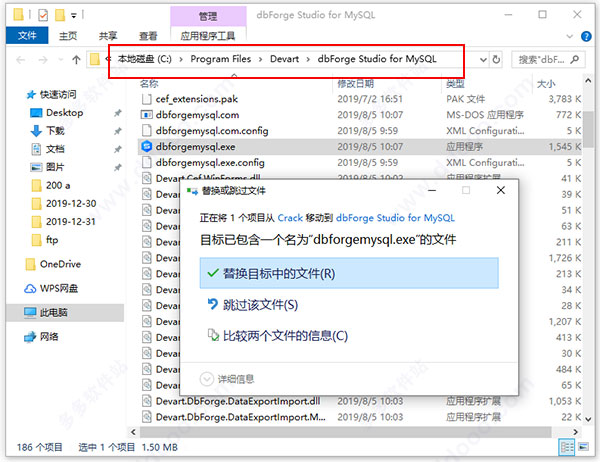This screenshot has height=462, width=600.
Task: Open recent locations dropdown arrow
Action: point(60,60)
